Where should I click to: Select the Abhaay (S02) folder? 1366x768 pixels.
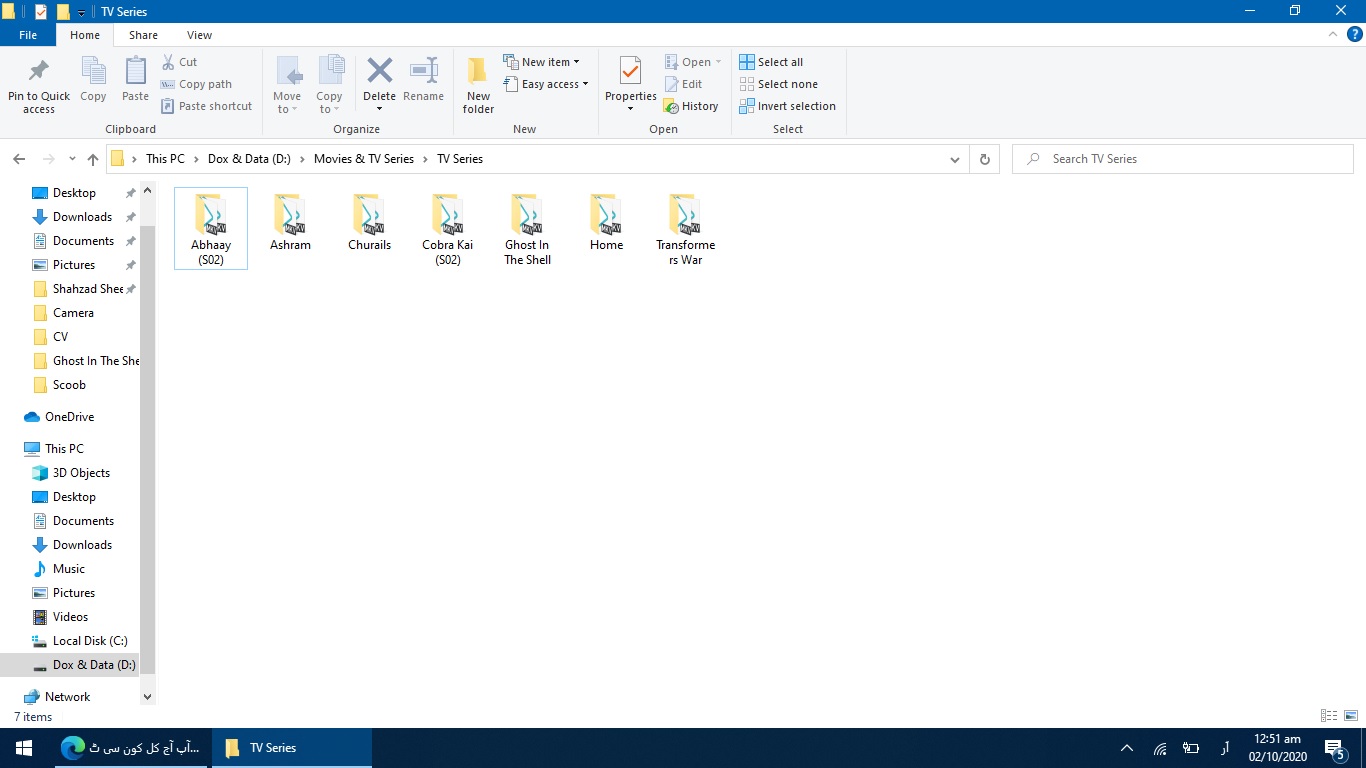[211, 229]
